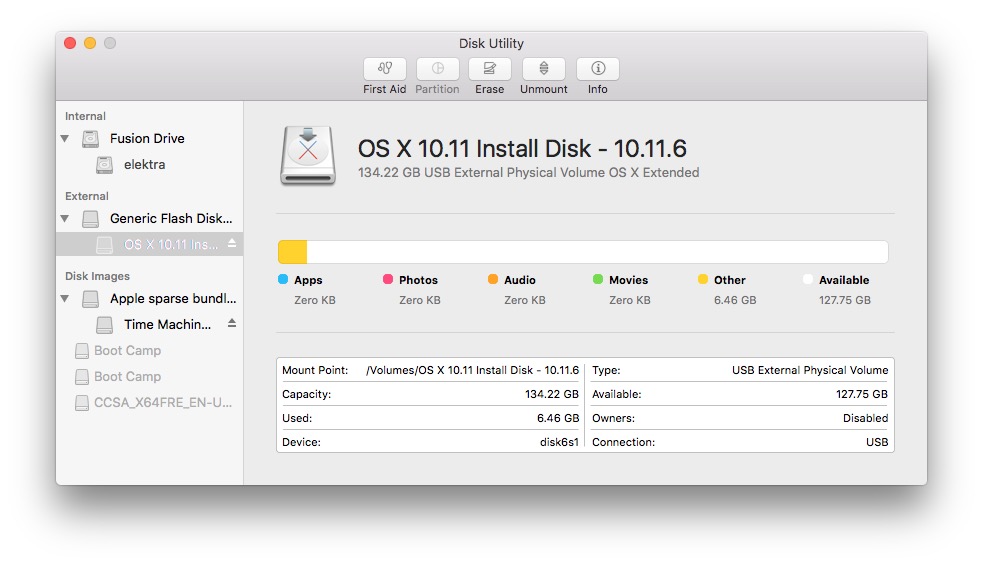The image size is (983, 565).
Task: Click the Mount Point path value
Action: pos(472,371)
